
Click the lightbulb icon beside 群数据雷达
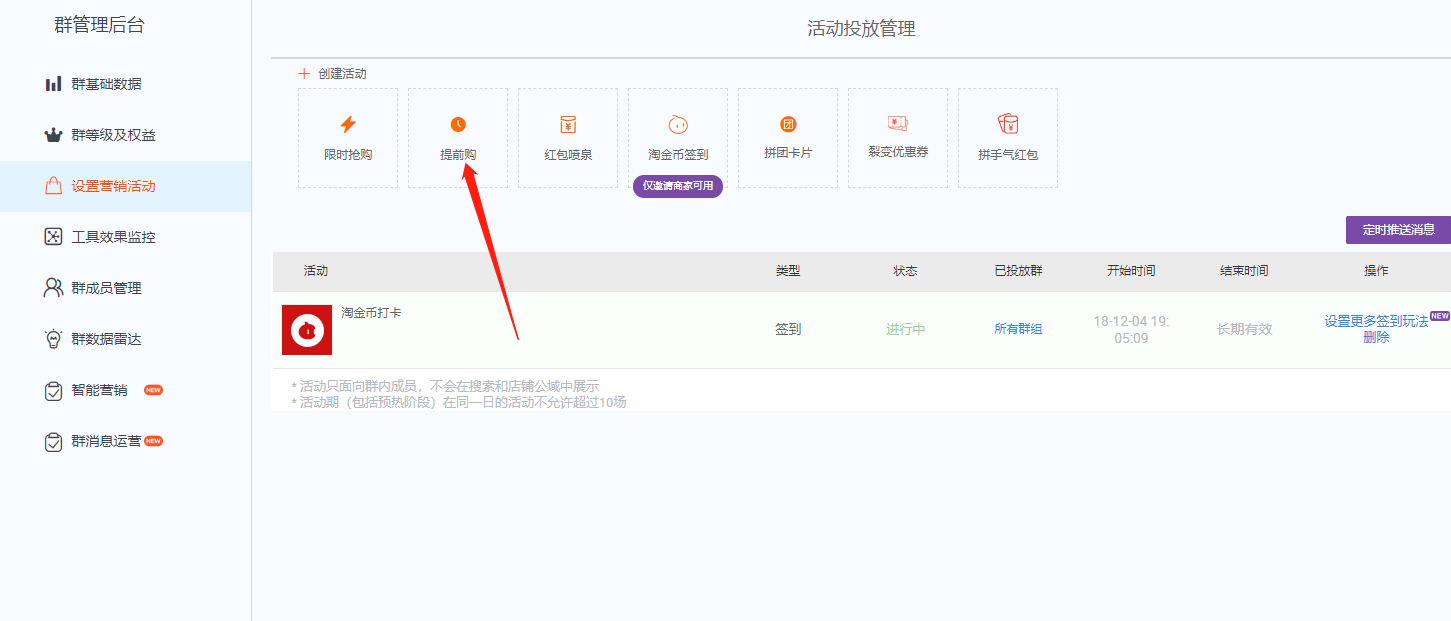(53, 339)
